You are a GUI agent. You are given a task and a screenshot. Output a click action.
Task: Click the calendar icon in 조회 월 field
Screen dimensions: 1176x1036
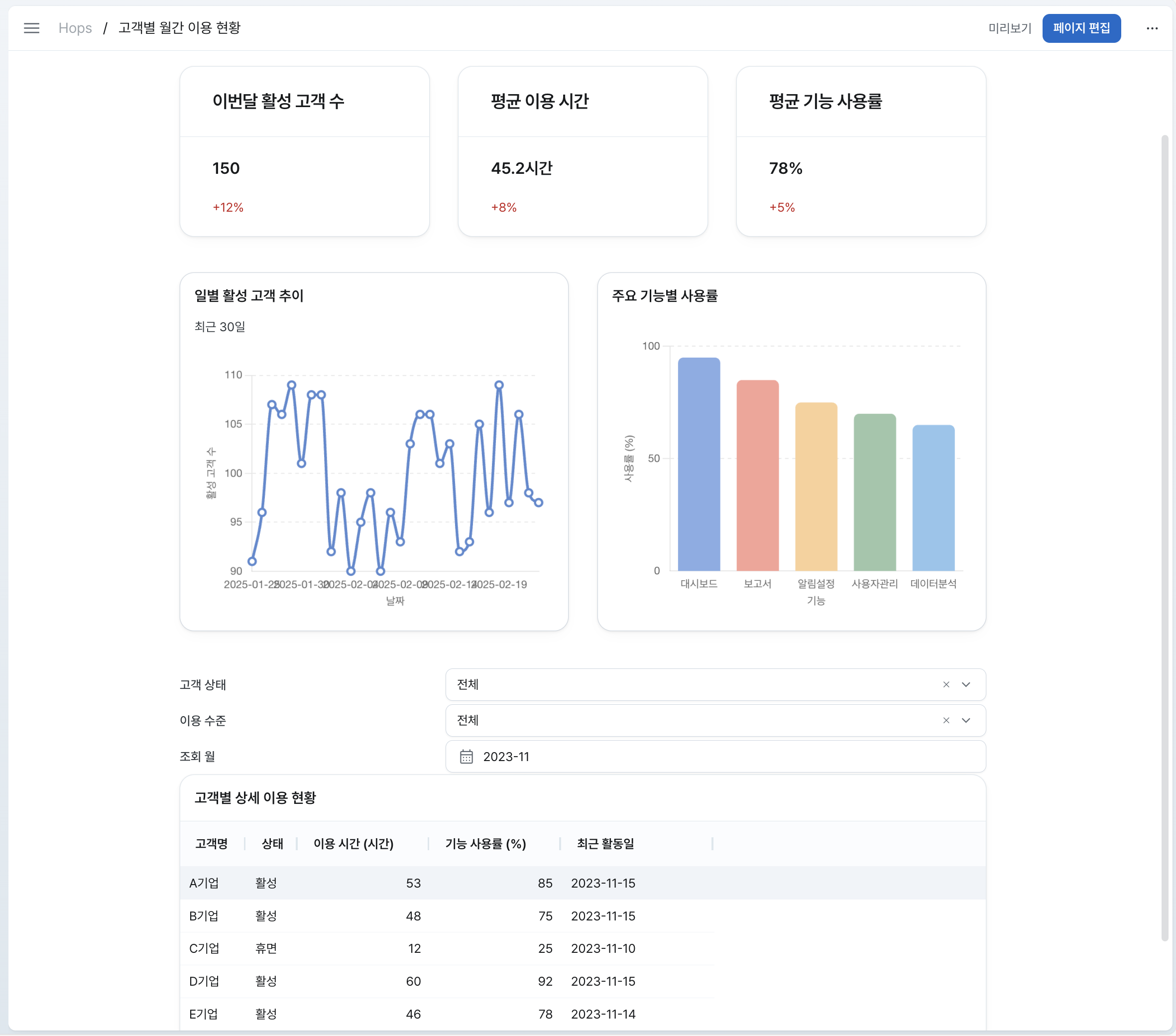coord(466,756)
